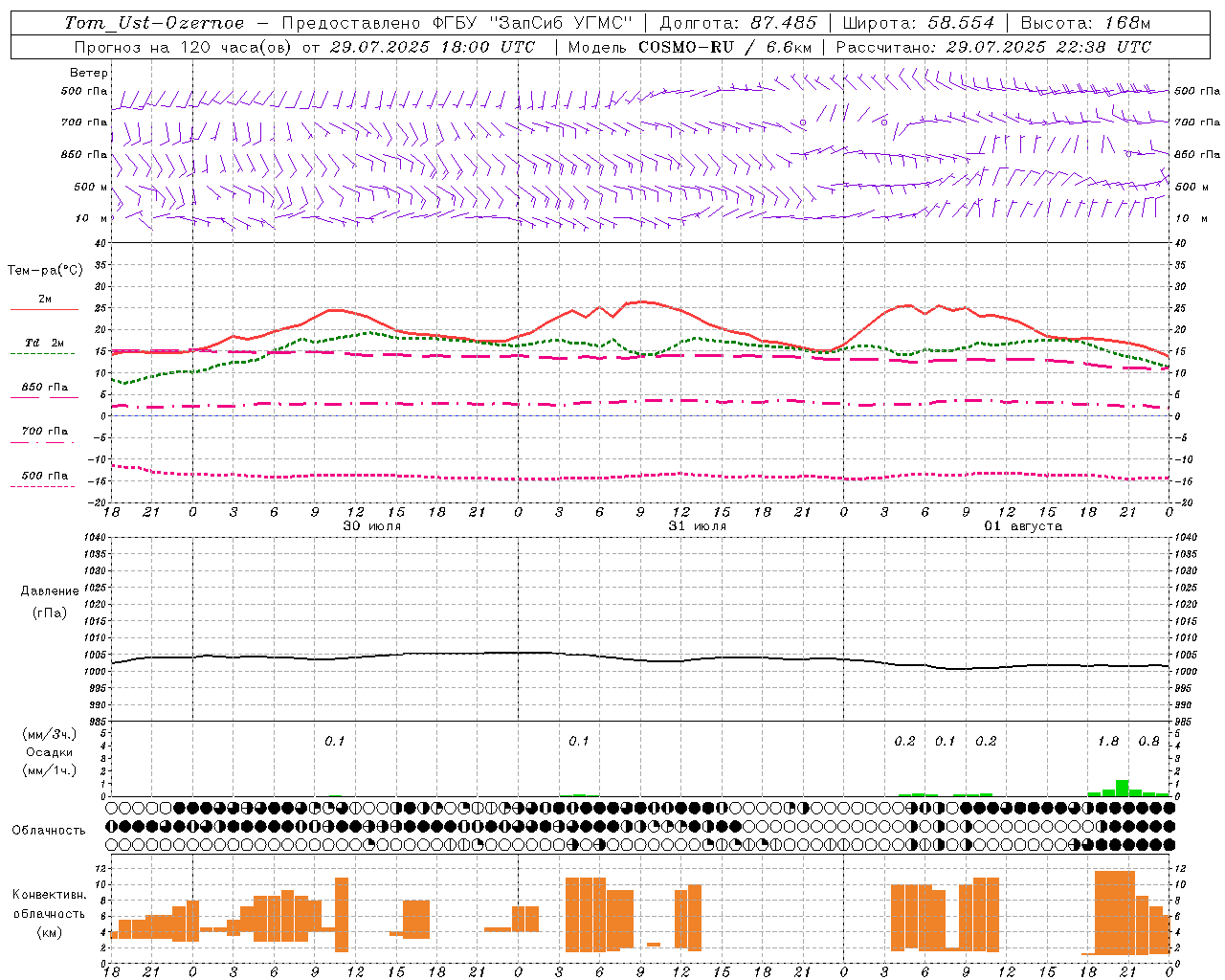The image size is (1225, 980).
Task: Click the "Облачность" cloud cover label
Action: (x=49, y=831)
